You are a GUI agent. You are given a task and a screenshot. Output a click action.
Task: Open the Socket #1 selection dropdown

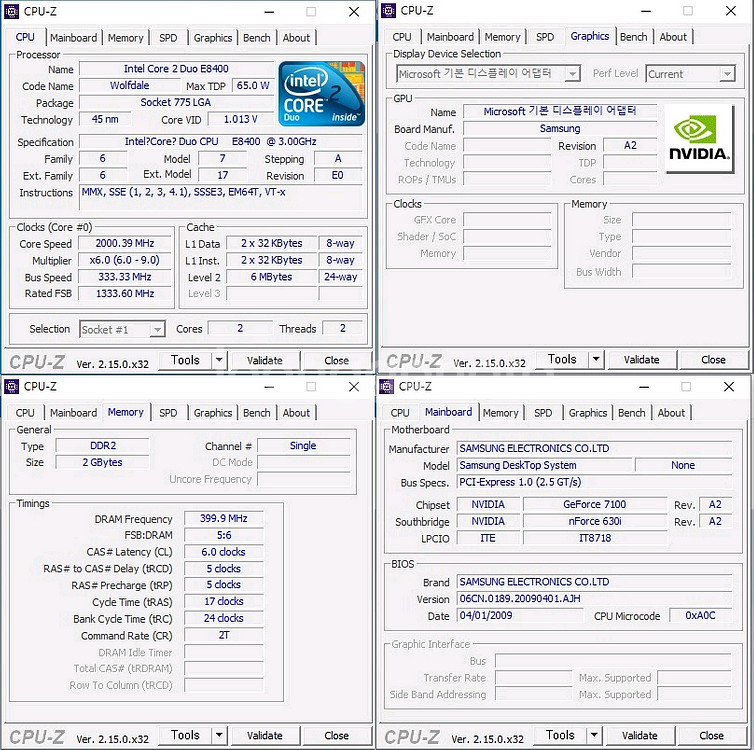(x=157, y=329)
